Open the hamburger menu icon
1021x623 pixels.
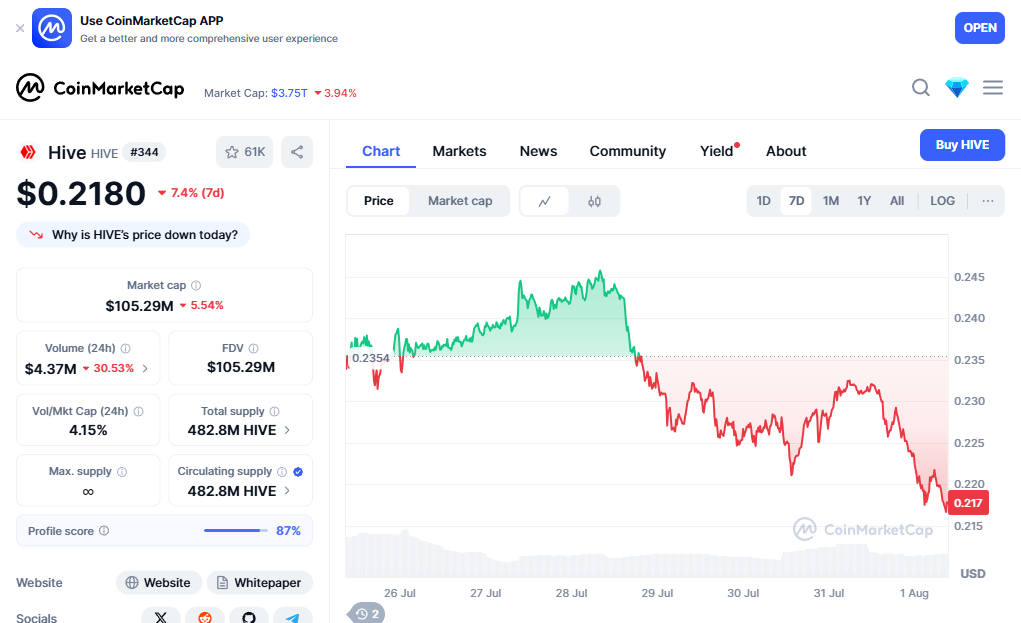[x=993, y=88]
